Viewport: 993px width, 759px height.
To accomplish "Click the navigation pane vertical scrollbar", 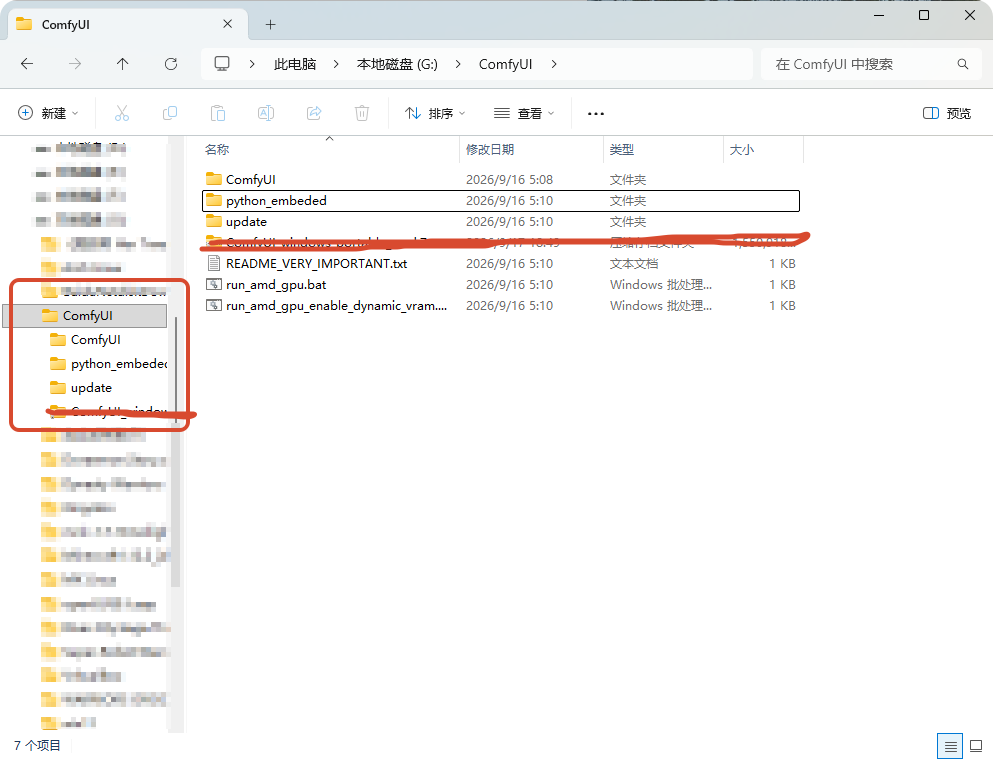I will [x=175, y=451].
